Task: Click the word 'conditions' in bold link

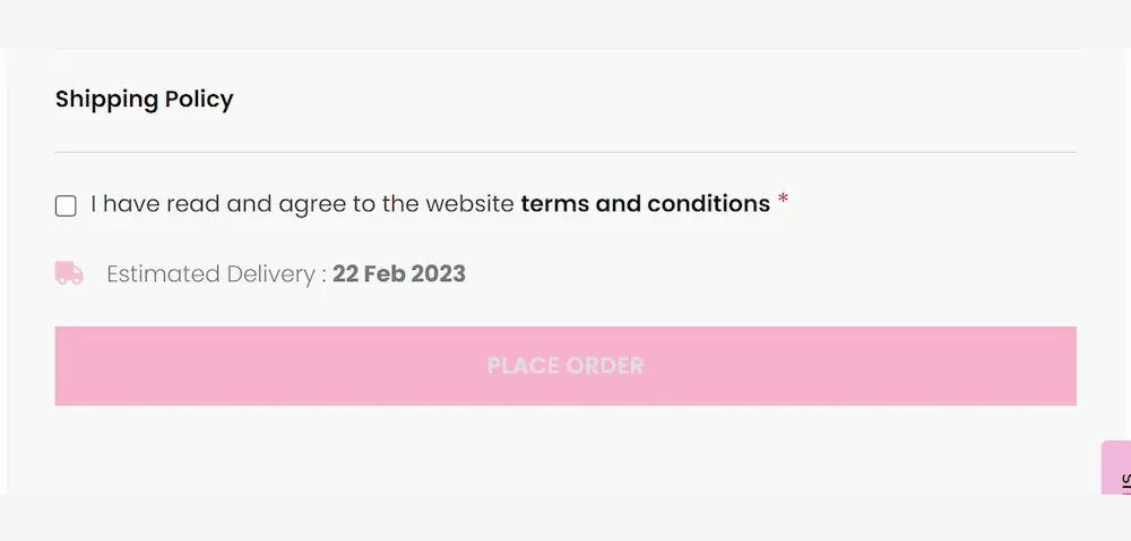Action: 708,204
